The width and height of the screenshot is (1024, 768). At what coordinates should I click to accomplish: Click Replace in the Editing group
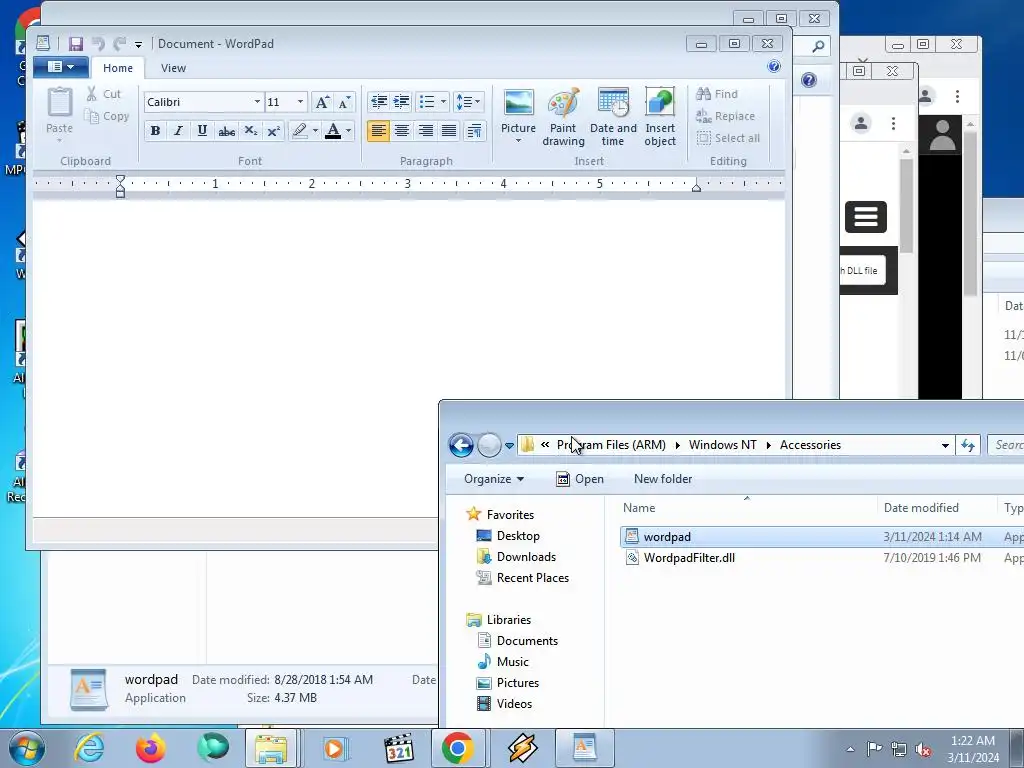point(726,116)
